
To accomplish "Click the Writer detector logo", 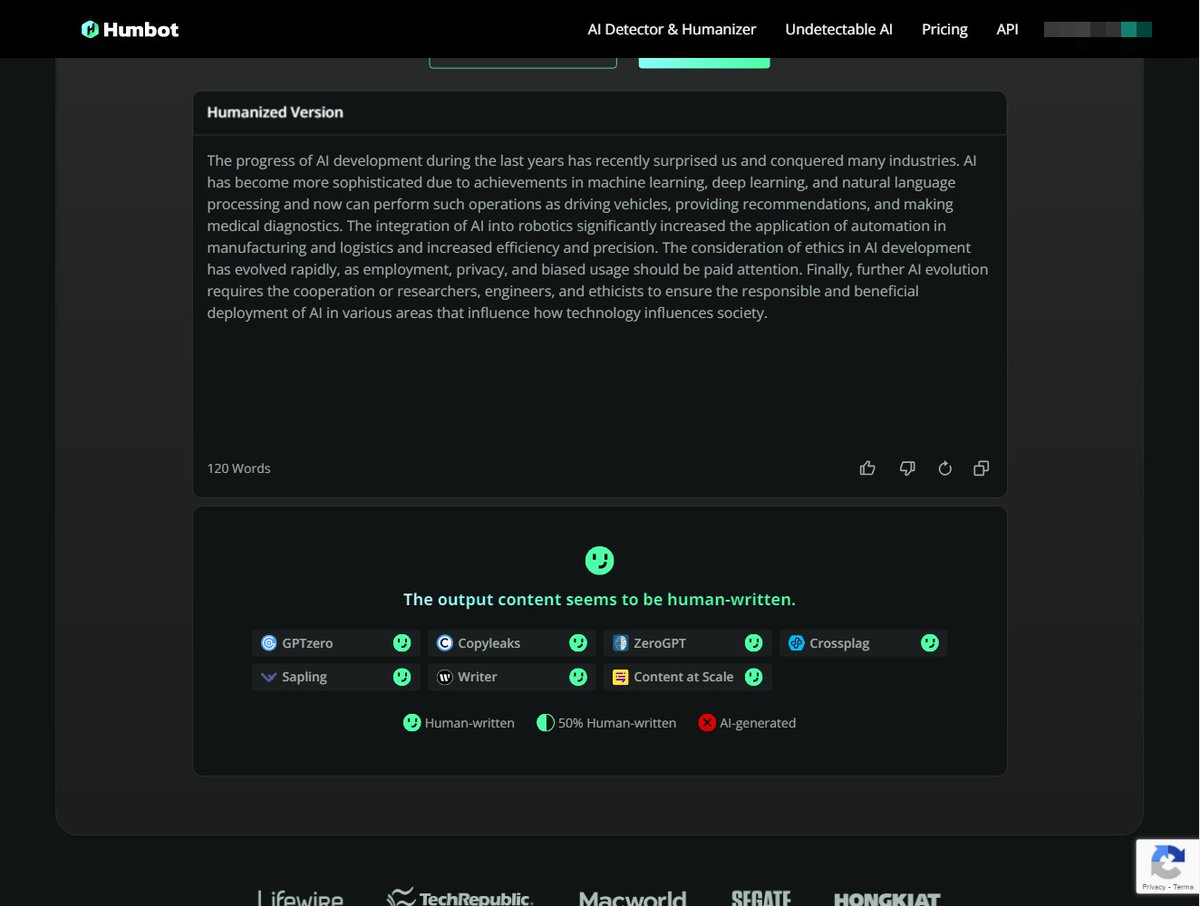I will [445, 677].
